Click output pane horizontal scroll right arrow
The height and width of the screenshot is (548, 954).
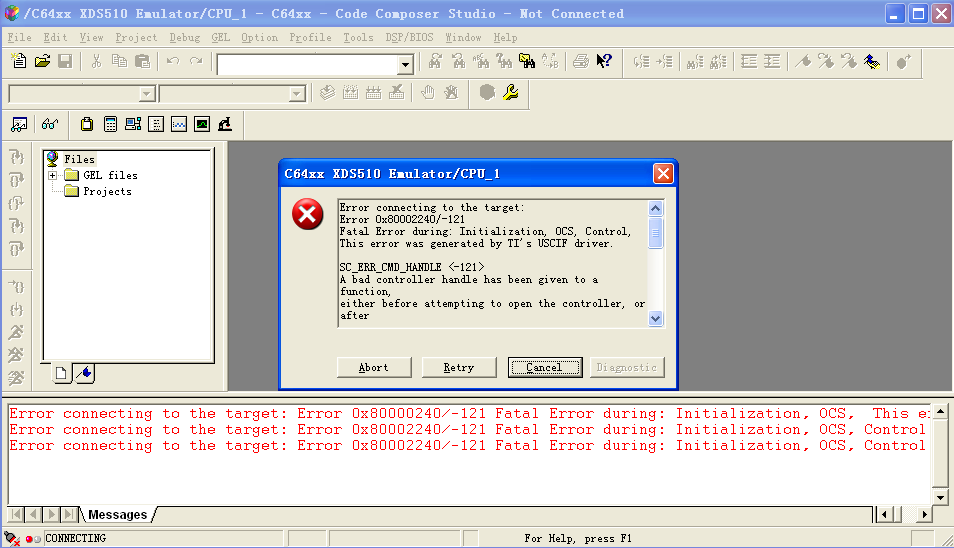(925, 515)
